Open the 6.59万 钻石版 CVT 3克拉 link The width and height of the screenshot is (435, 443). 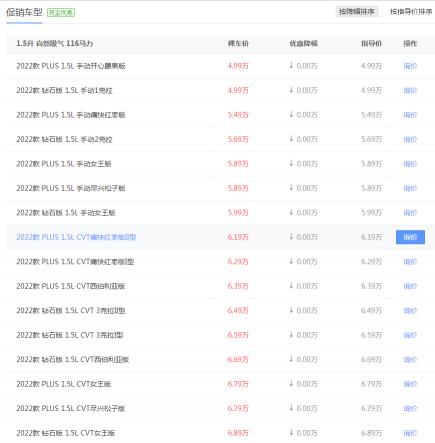(x=70, y=335)
